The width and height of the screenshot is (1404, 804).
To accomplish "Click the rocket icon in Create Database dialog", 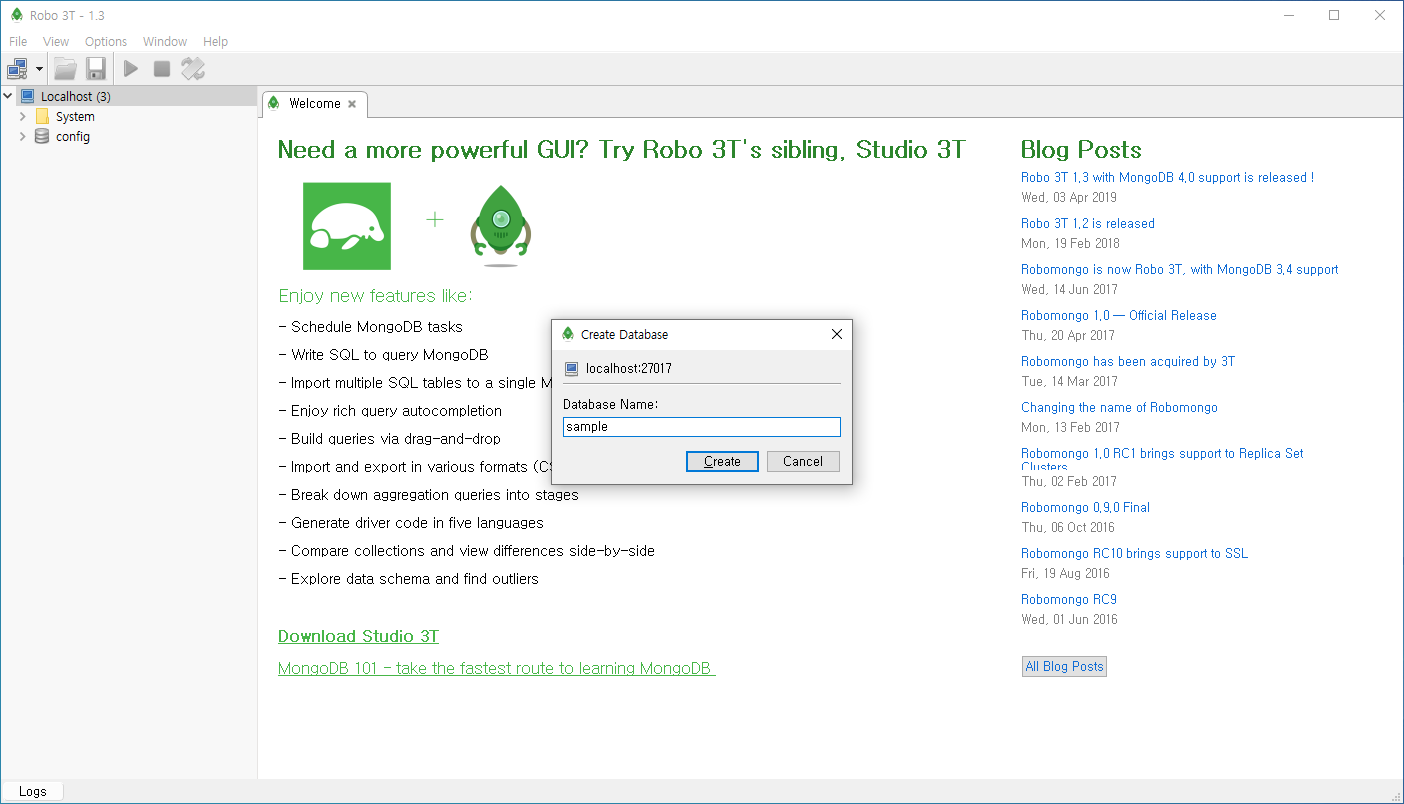I will (x=568, y=334).
